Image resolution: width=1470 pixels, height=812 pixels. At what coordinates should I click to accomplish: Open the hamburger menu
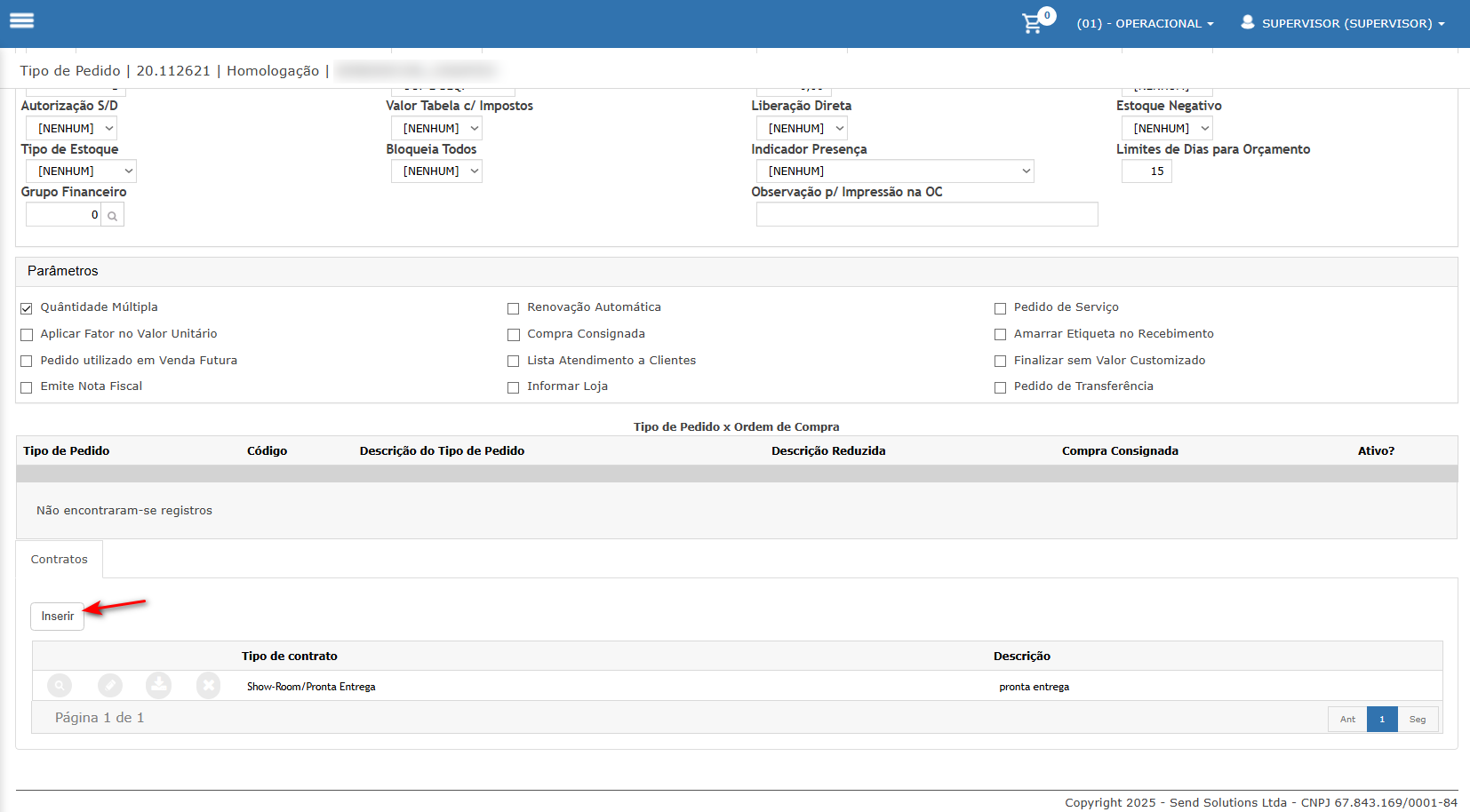pyautogui.click(x=21, y=20)
